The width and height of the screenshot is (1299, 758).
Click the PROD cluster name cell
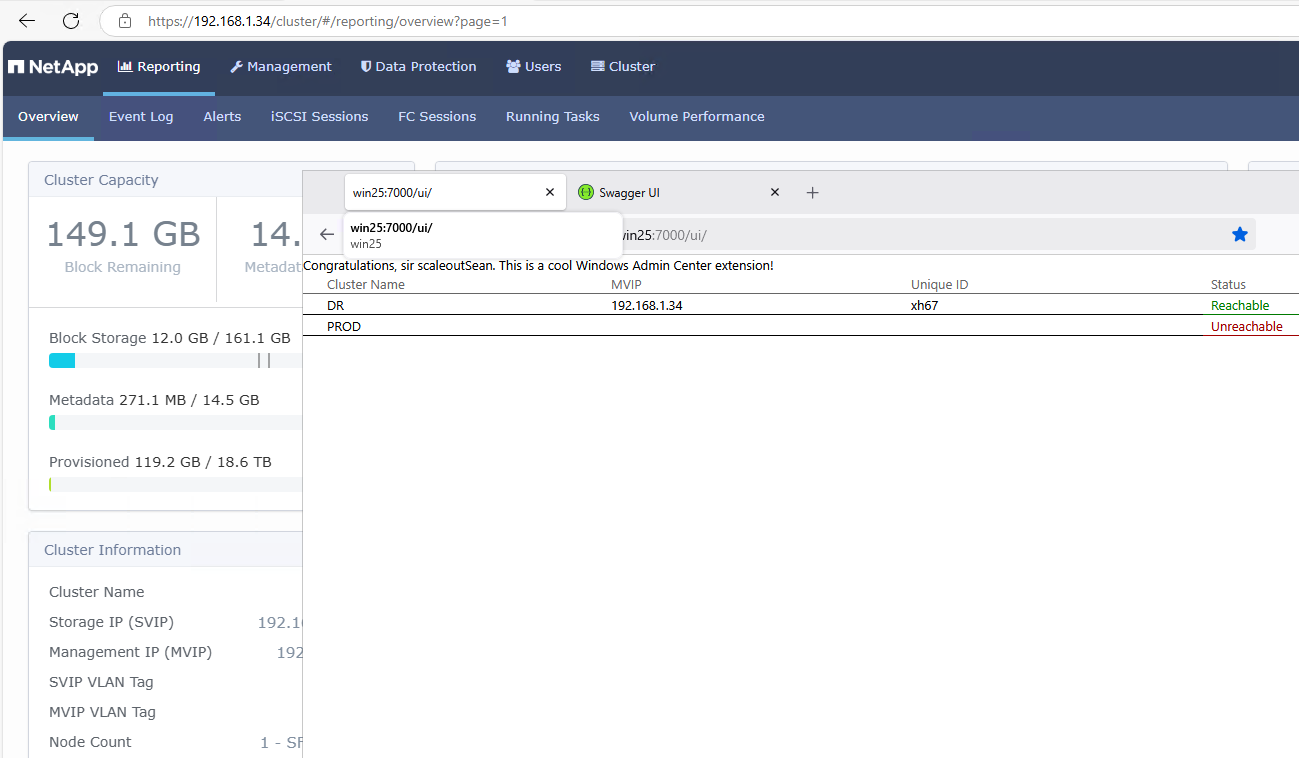pyautogui.click(x=344, y=327)
